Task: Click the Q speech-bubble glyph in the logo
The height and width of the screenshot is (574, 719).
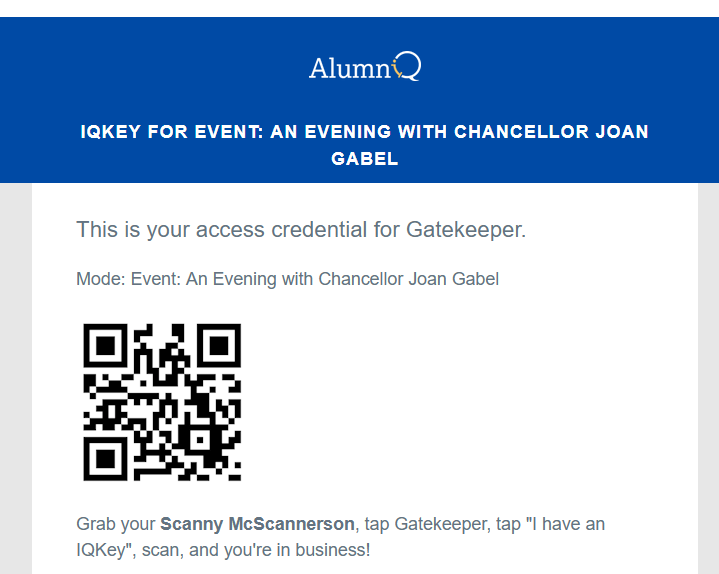Action: pyautogui.click(x=409, y=66)
